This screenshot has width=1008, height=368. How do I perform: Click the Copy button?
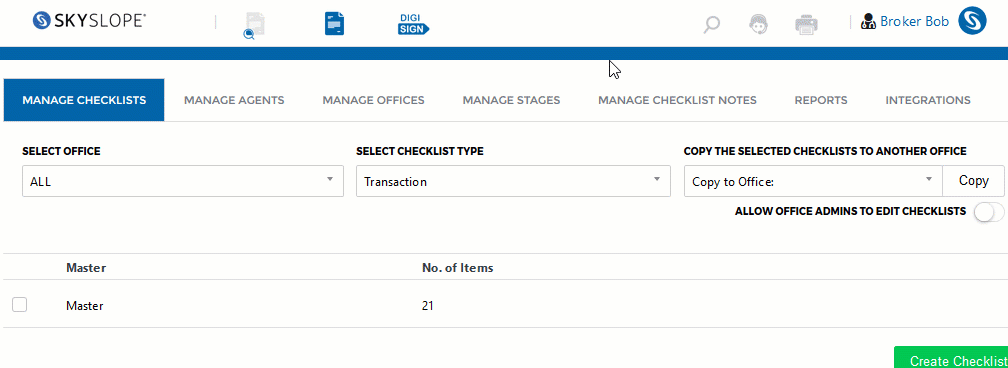tap(973, 181)
